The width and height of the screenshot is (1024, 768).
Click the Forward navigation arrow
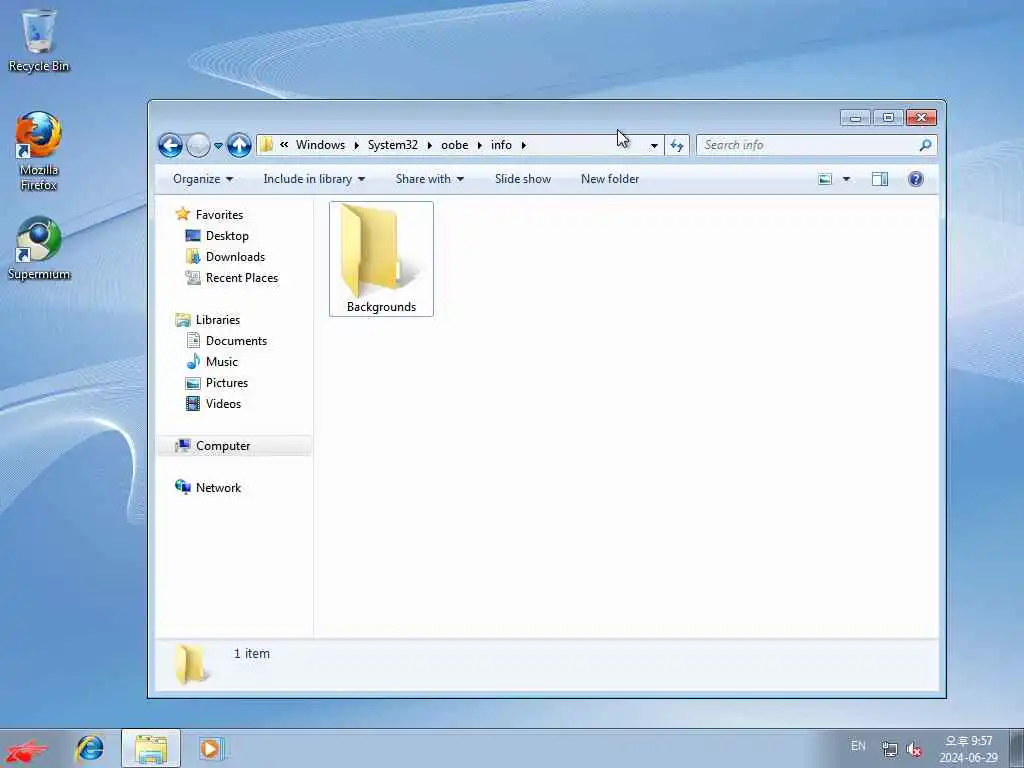[x=198, y=145]
